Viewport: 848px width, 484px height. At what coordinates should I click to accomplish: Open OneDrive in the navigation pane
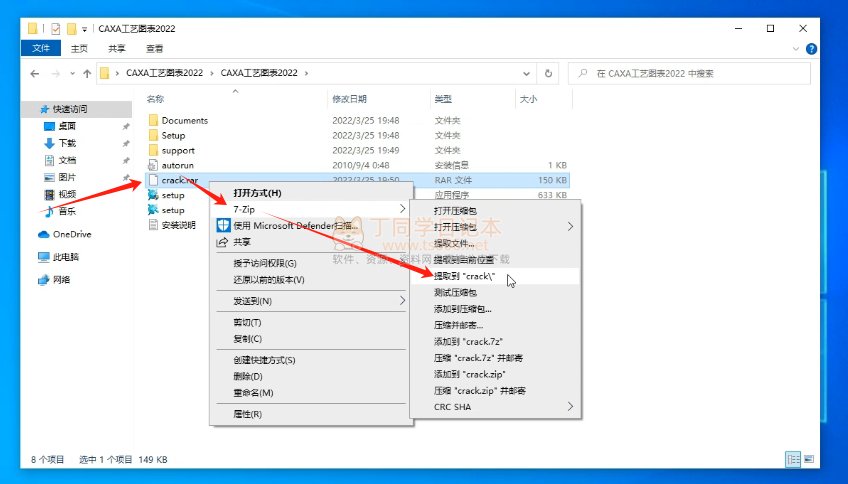click(71, 234)
